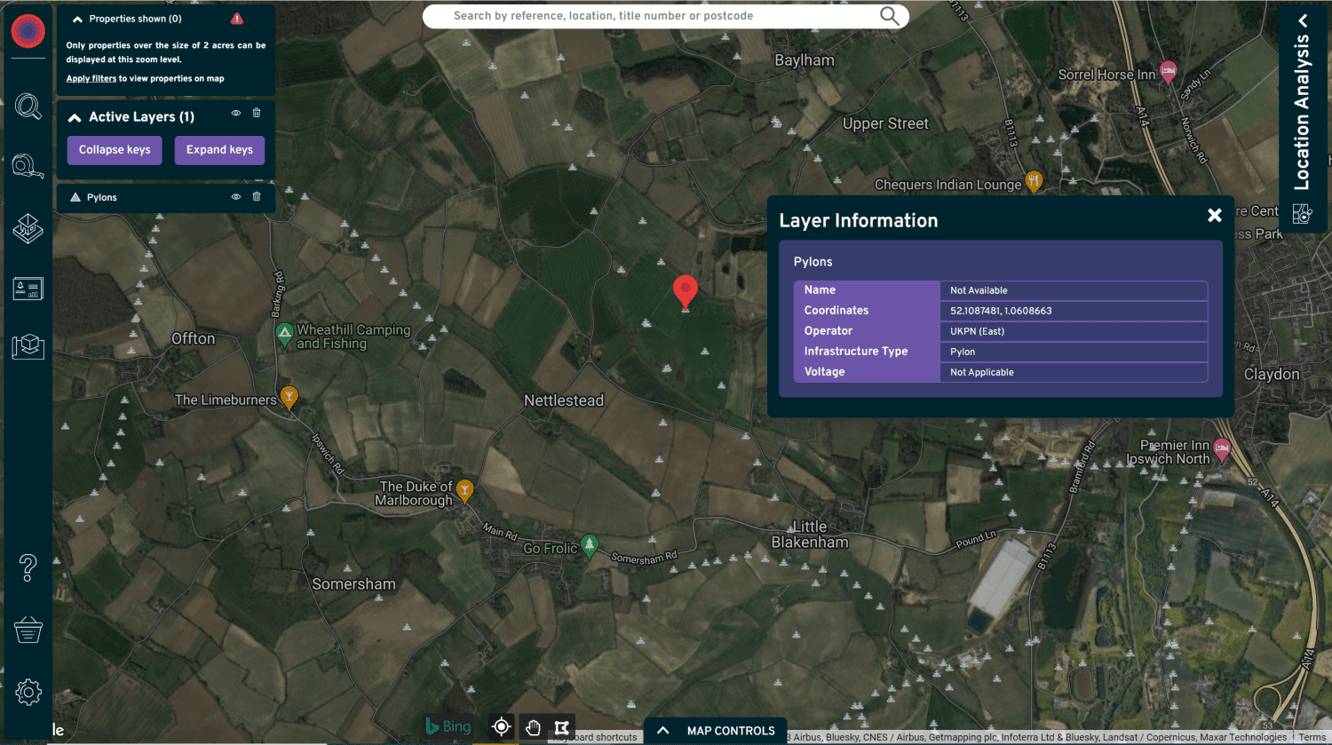Viewport: 1332px width, 745px height.
Task: Click the Apply filters link
Action: click(x=91, y=78)
